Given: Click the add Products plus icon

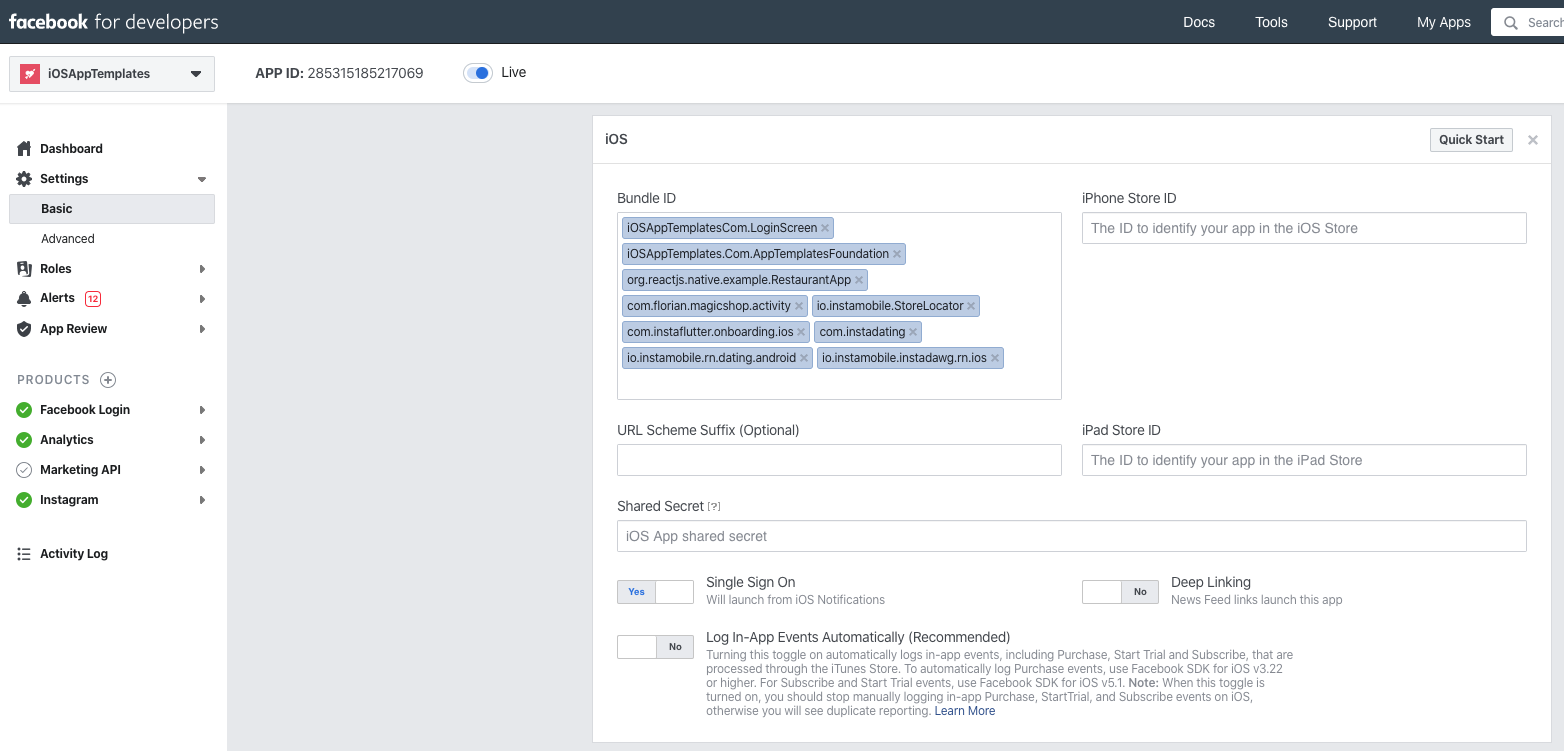Looking at the screenshot, I should click(x=108, y=380).
